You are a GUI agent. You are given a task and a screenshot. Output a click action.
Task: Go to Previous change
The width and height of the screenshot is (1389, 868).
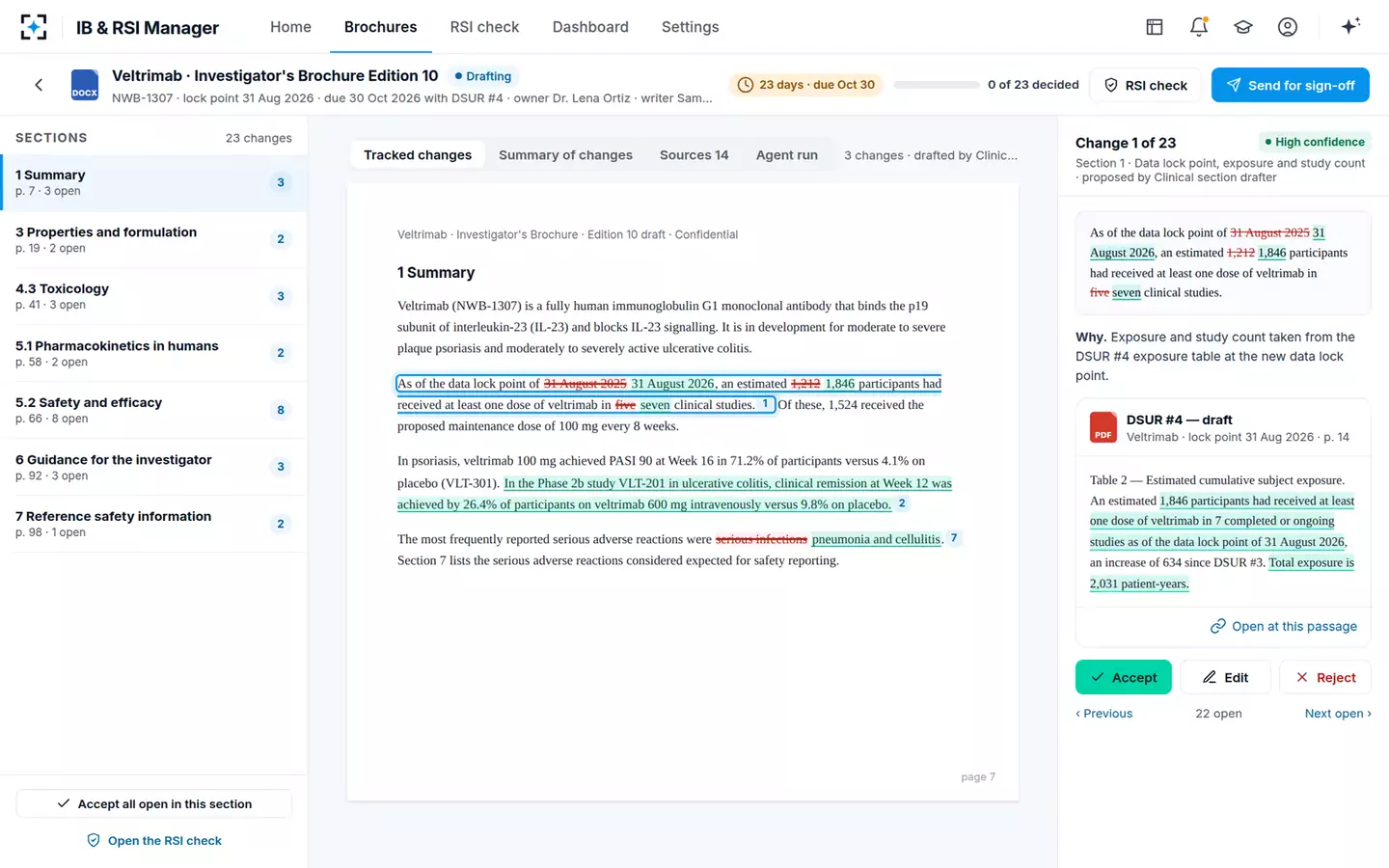(1104, 714)
